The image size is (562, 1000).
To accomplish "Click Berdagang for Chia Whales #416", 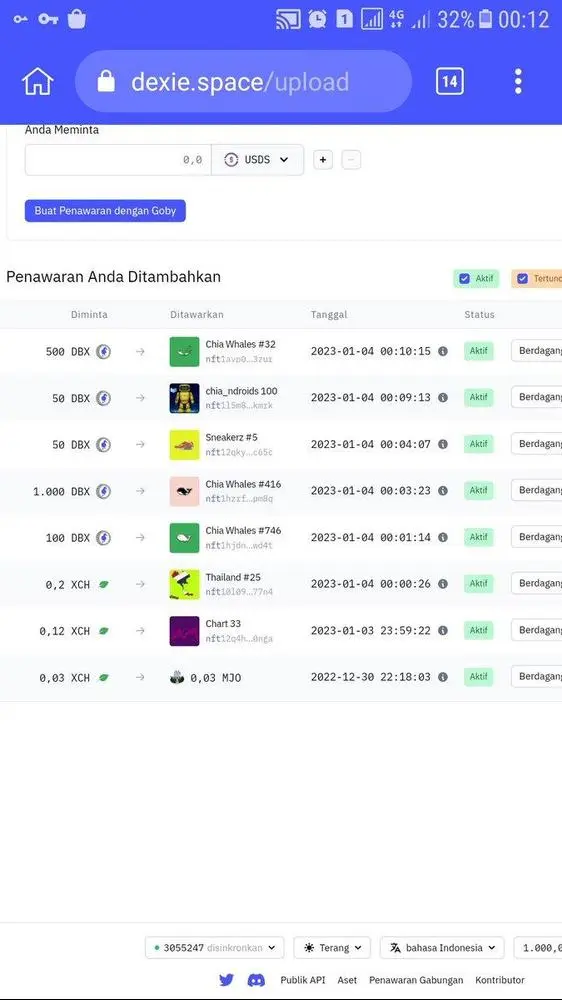I will [536, 490].
